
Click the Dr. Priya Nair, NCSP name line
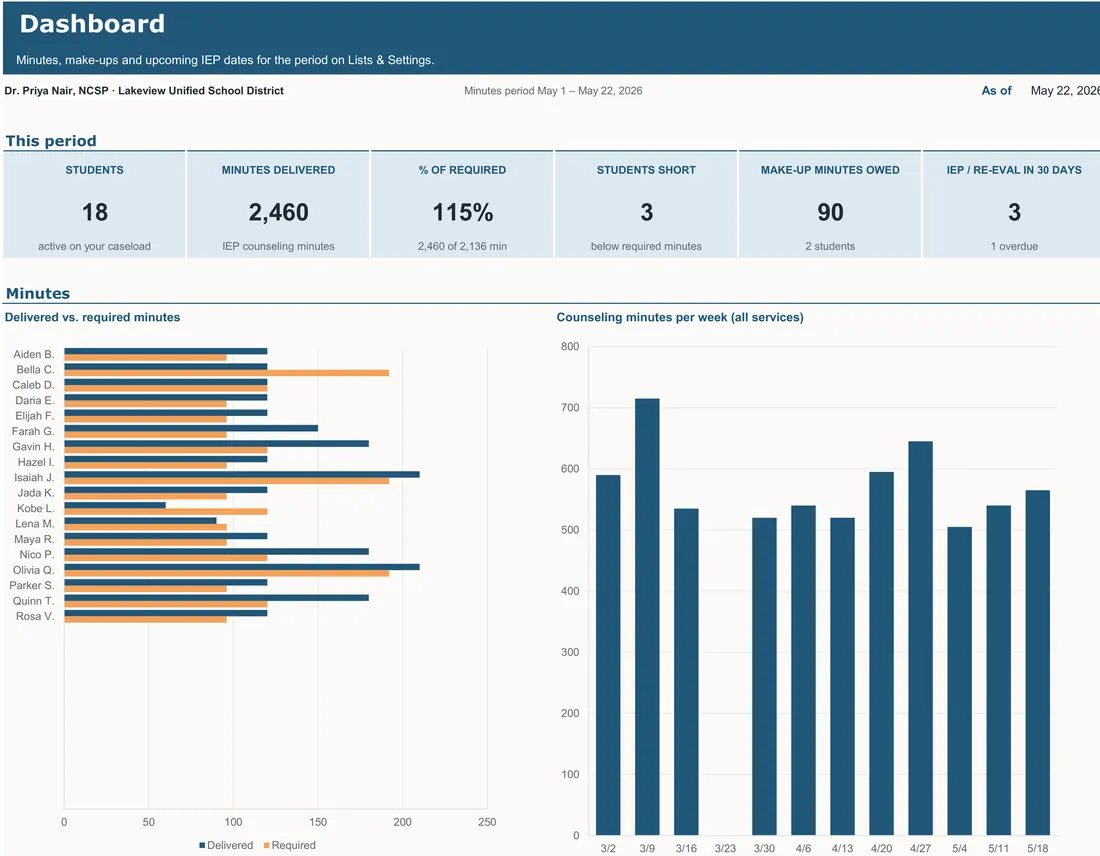(x=144, y=91)
